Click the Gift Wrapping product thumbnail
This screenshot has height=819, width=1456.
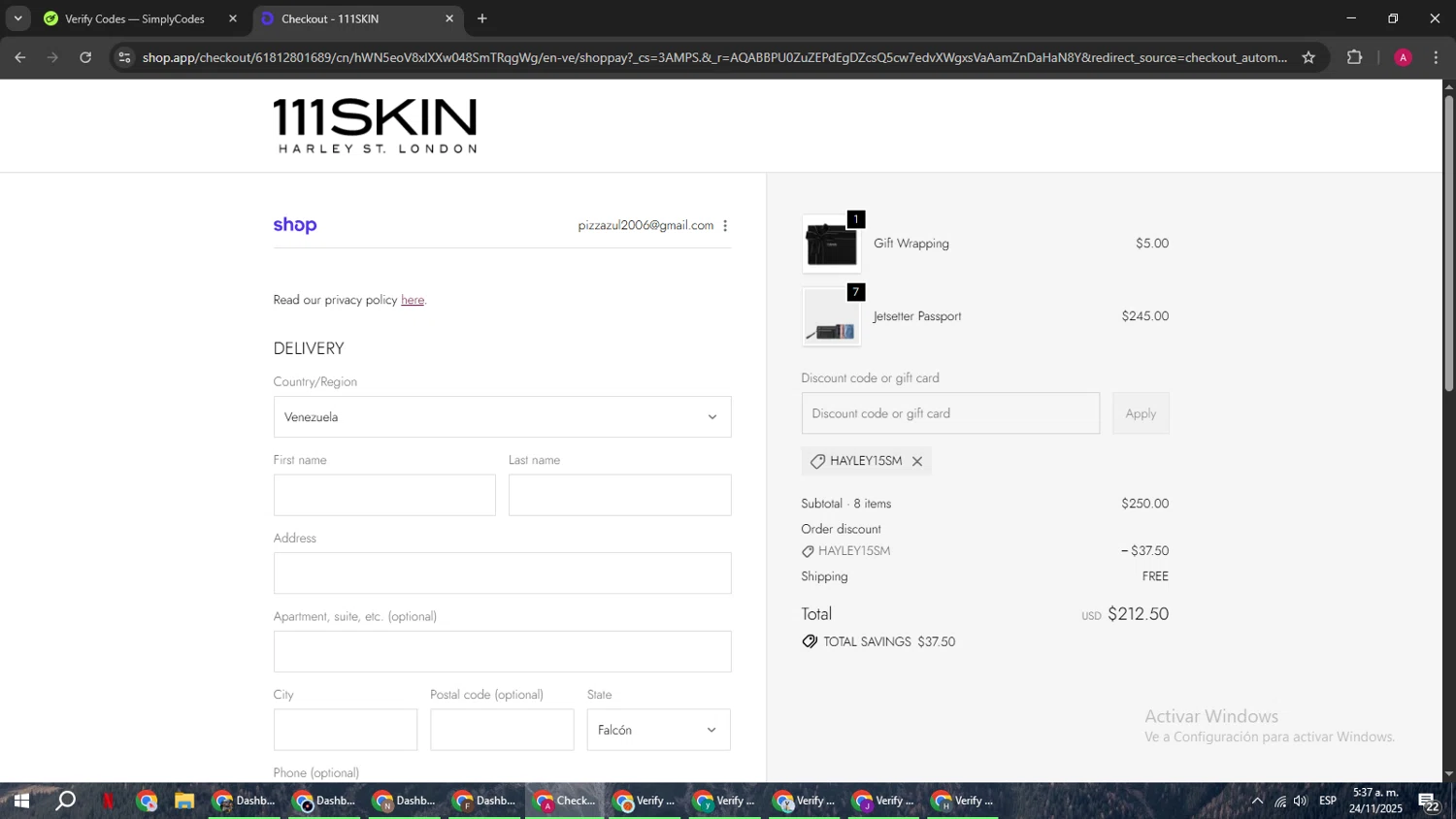831,245
